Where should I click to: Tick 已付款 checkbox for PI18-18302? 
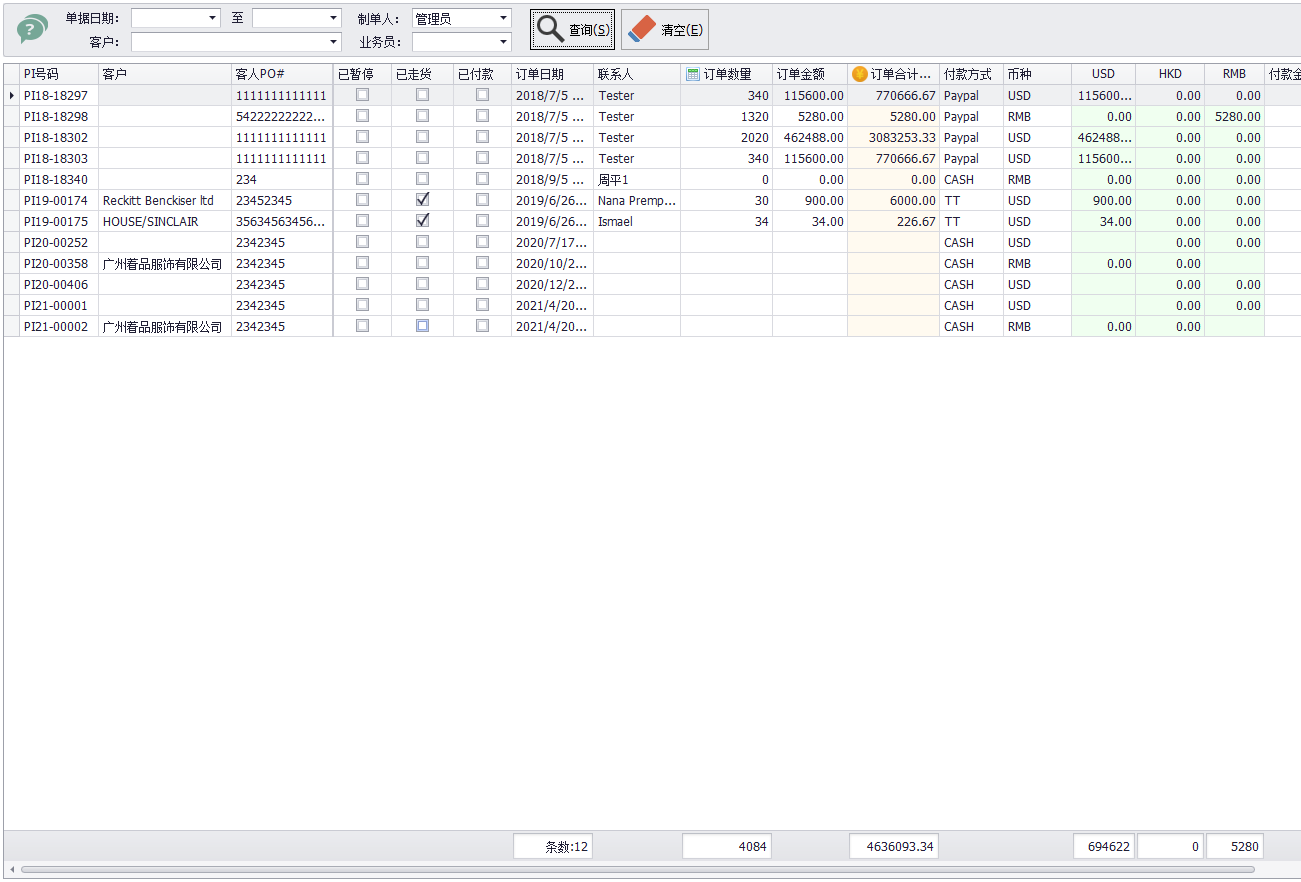click(x=482, y=137)
